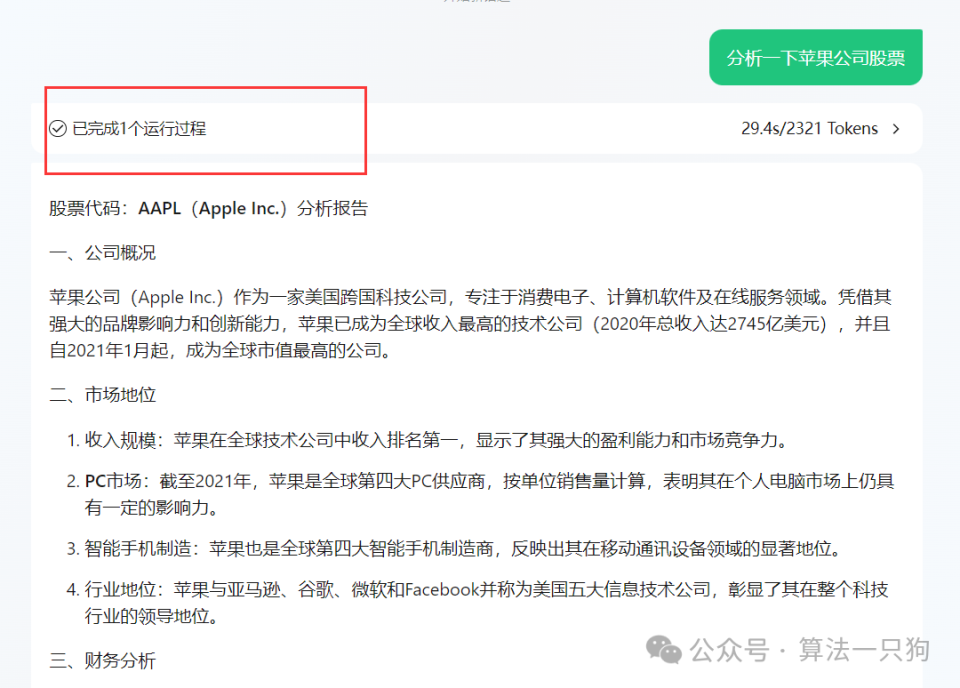Expand the '已完成1个运行过程' run process row
960x688 pixels.
click(x=476, y=129)
